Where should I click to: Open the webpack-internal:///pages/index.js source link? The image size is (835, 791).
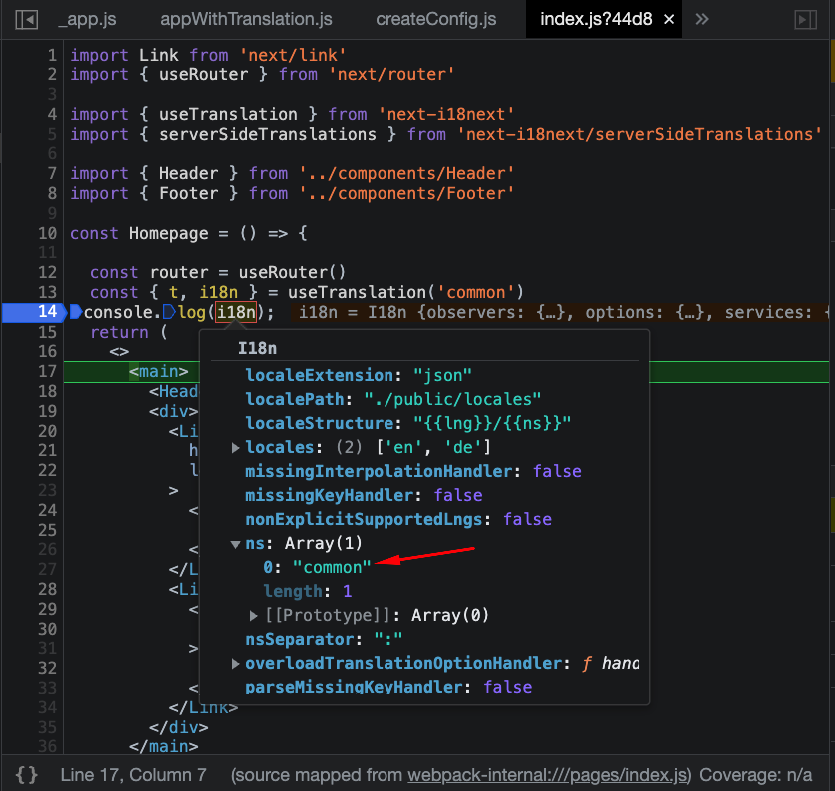547,775
